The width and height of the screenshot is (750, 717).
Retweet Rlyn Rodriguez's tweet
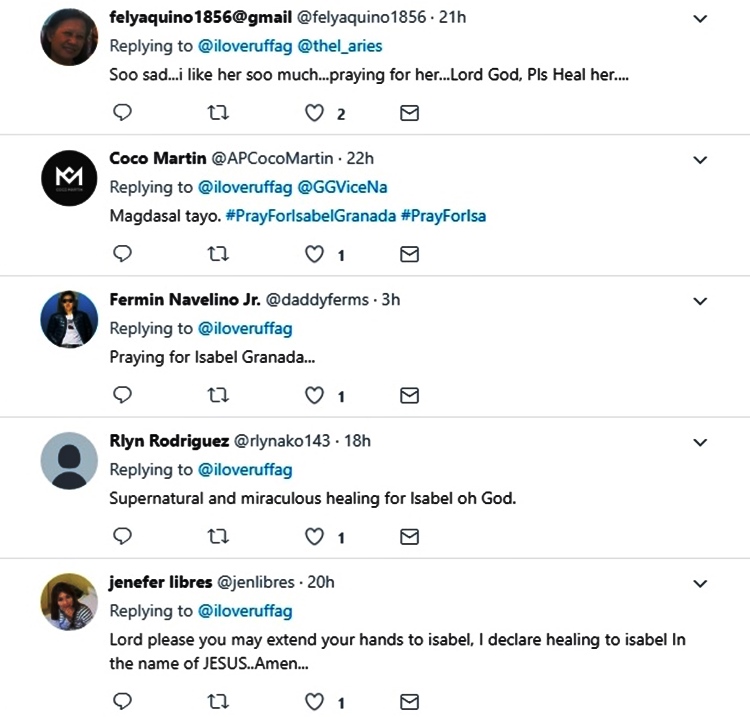pyautogui.click(x=217, y=537)
